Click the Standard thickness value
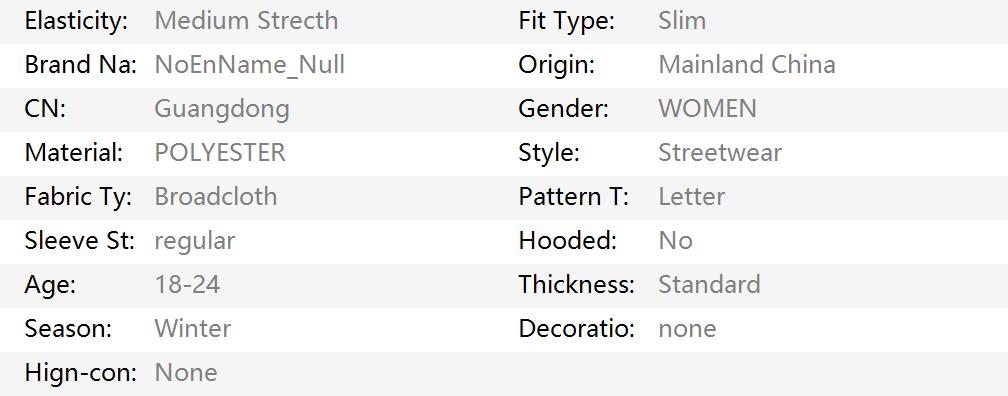The width and height of the screenshot is (1008, 396). tap(710, 285)
